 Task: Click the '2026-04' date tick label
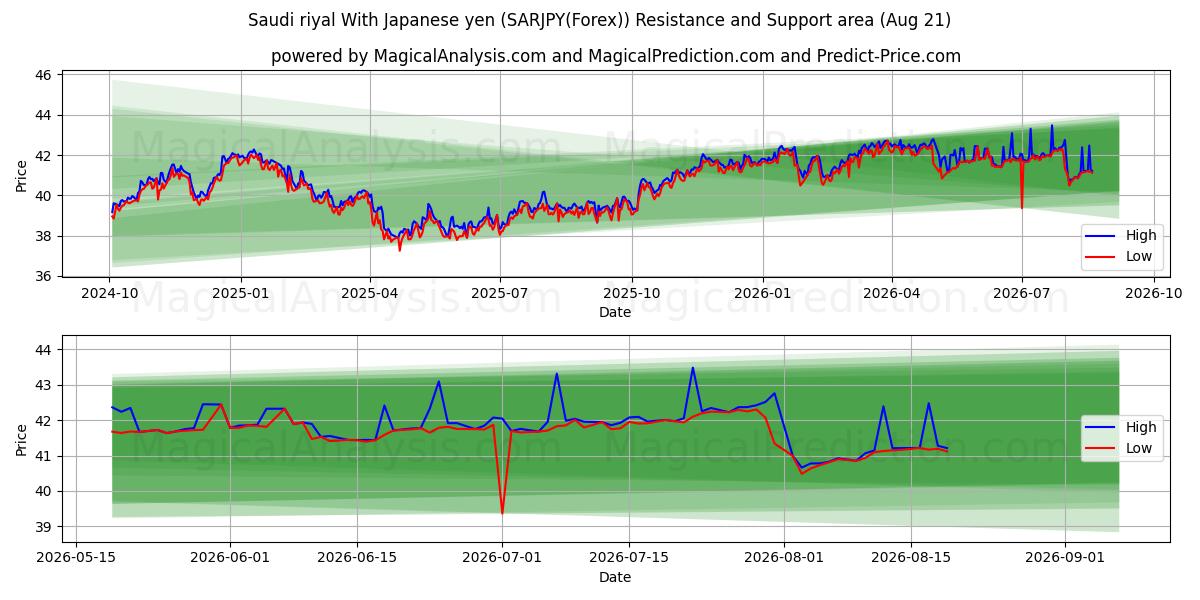click(x=891, y=294)
